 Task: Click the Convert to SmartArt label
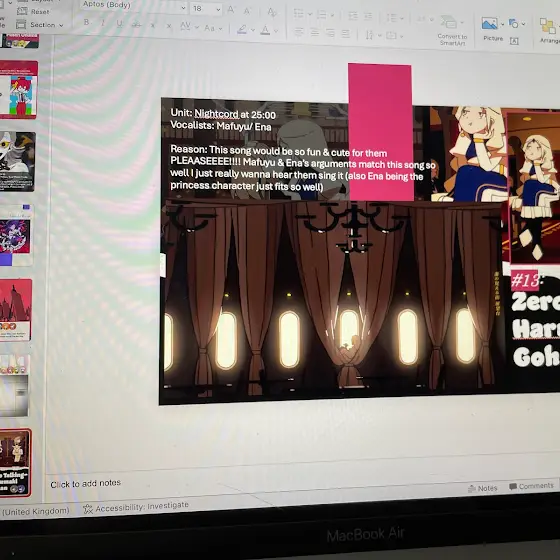pyautogui.click(x=452, y=39)
